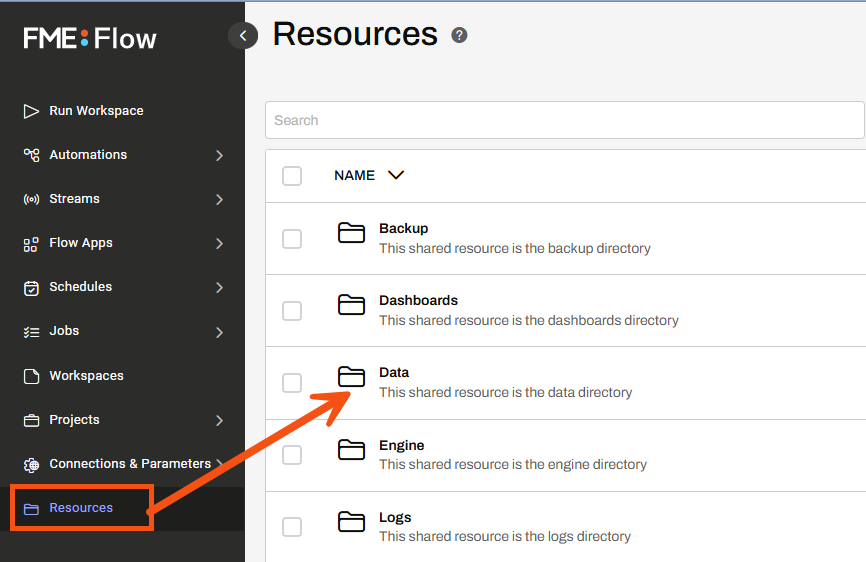Expand the Flow Apps submenu chevron
Viewport: 866px width, 562px height.
point(219,243)
